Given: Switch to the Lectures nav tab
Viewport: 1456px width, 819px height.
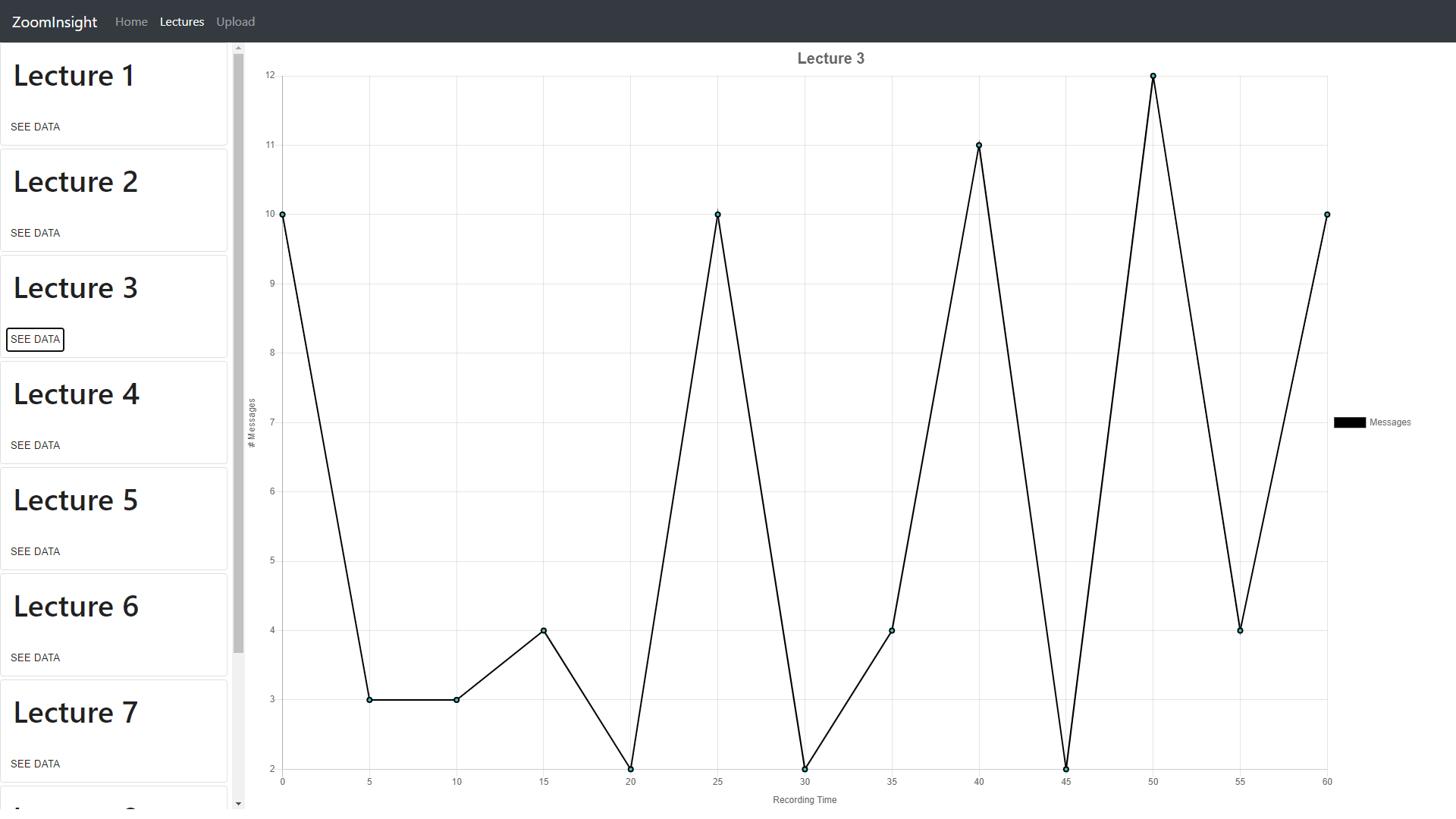Looking at the screenshot, I should coord(182,22).
